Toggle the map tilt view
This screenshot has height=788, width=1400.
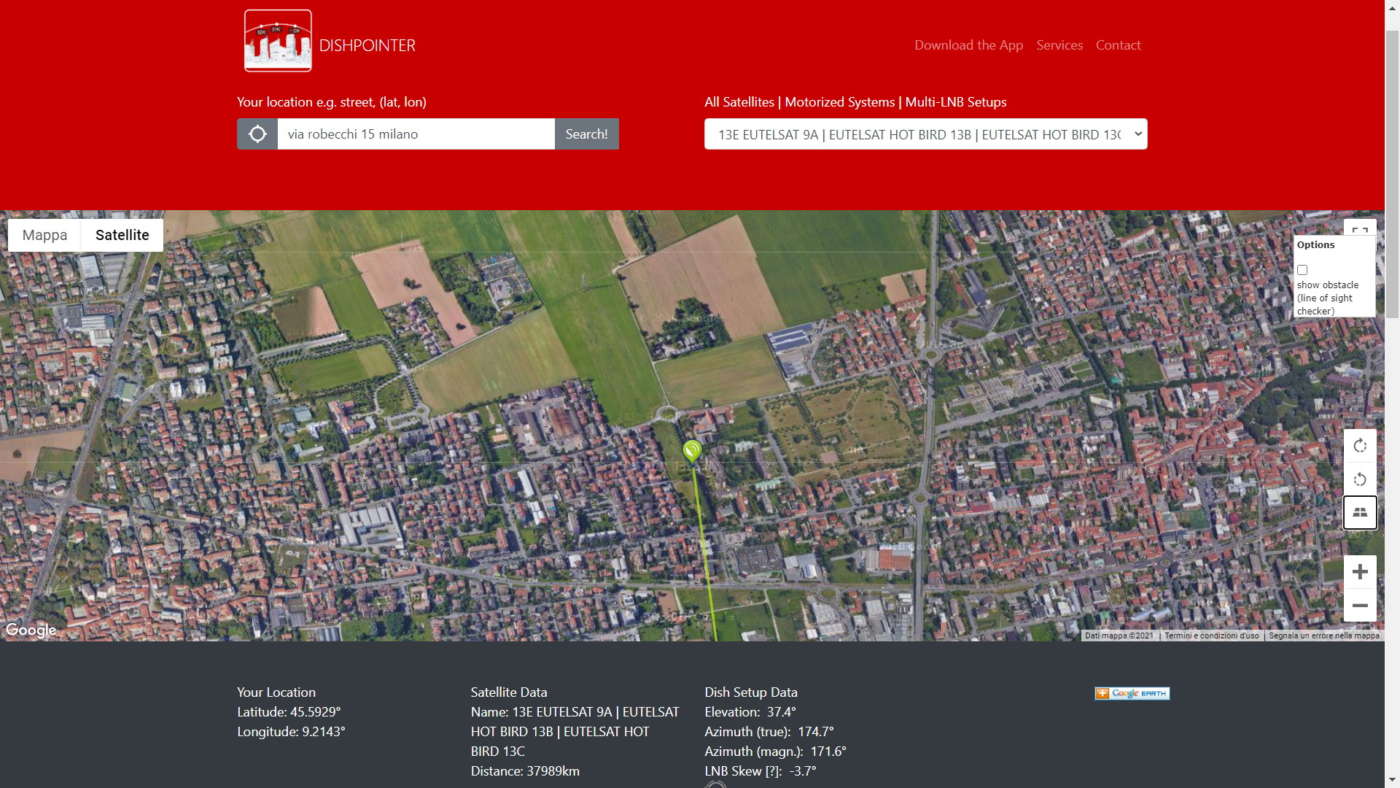point(1359,512)
